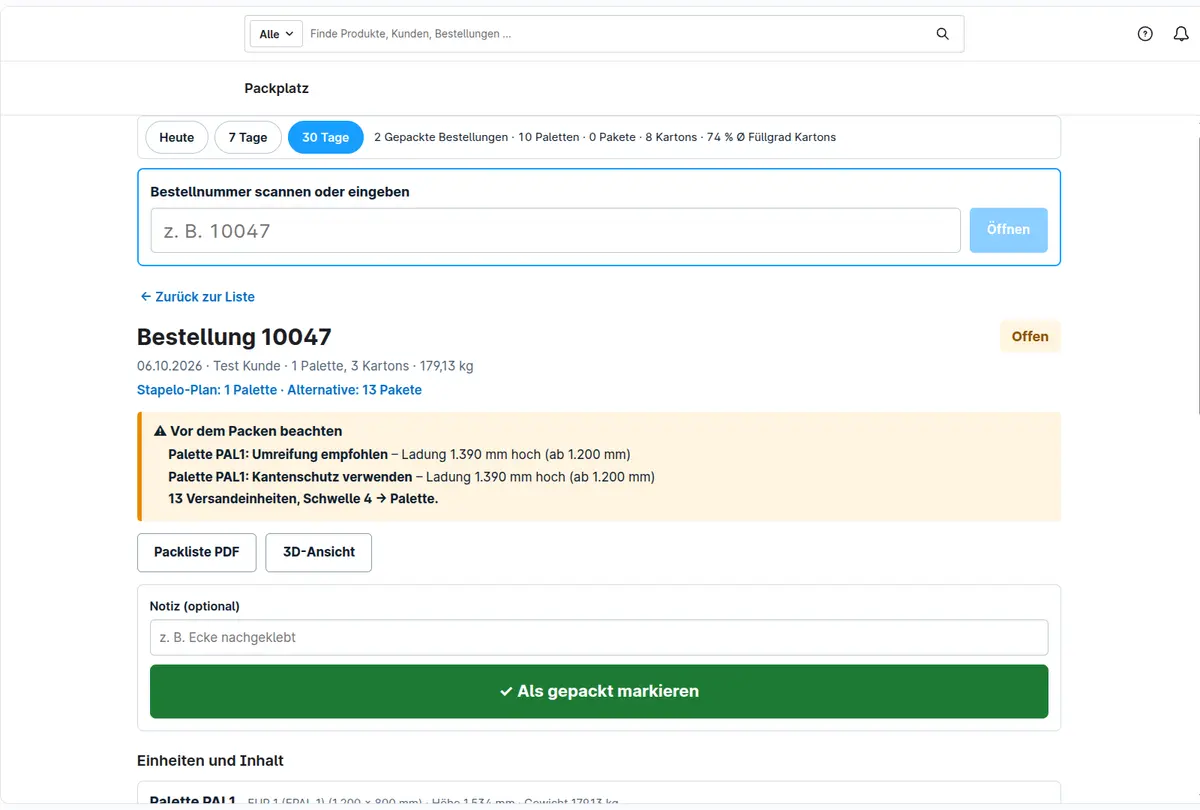
Task: Select the 'Heute' time range filter
Action: pos(177,137)
